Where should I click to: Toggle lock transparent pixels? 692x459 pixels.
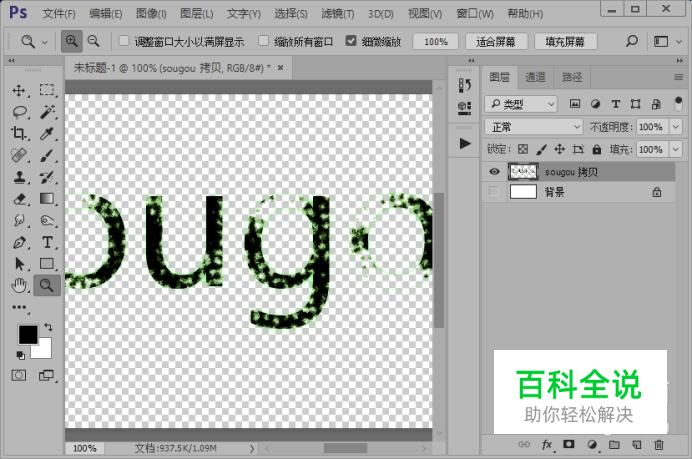tap(523, 150)
